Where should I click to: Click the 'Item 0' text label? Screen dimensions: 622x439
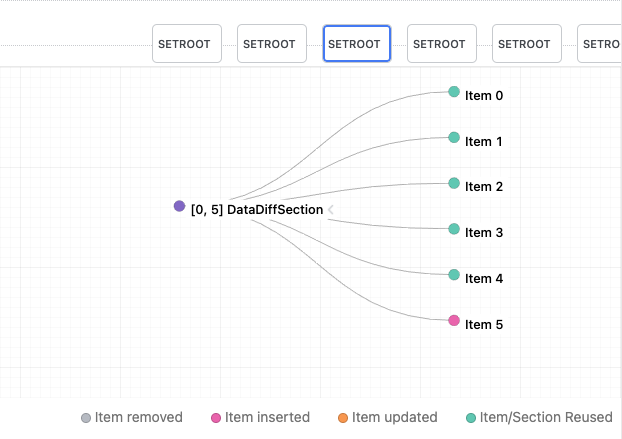(484, 96)
